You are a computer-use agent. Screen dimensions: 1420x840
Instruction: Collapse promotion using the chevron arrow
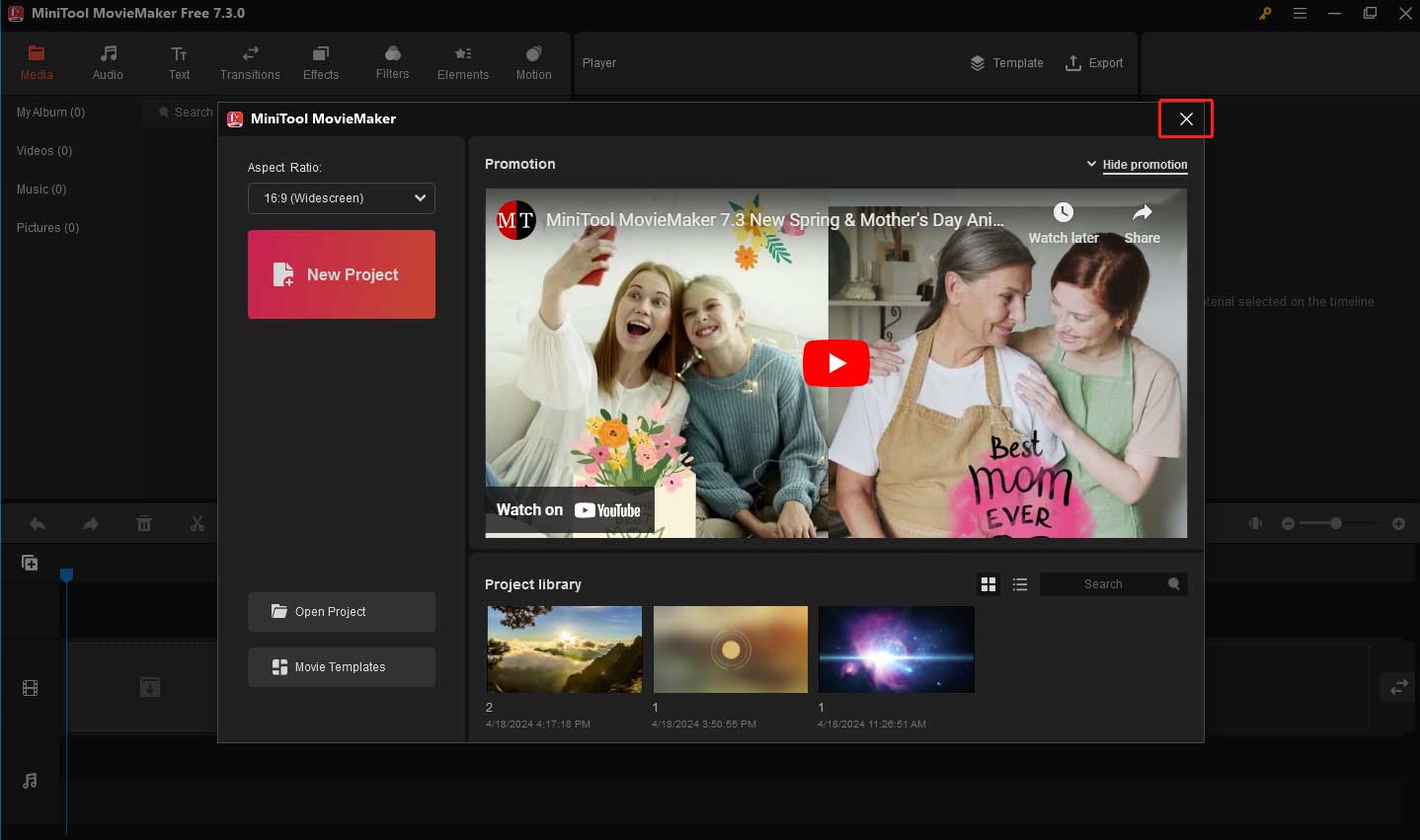coord(1091,164)
